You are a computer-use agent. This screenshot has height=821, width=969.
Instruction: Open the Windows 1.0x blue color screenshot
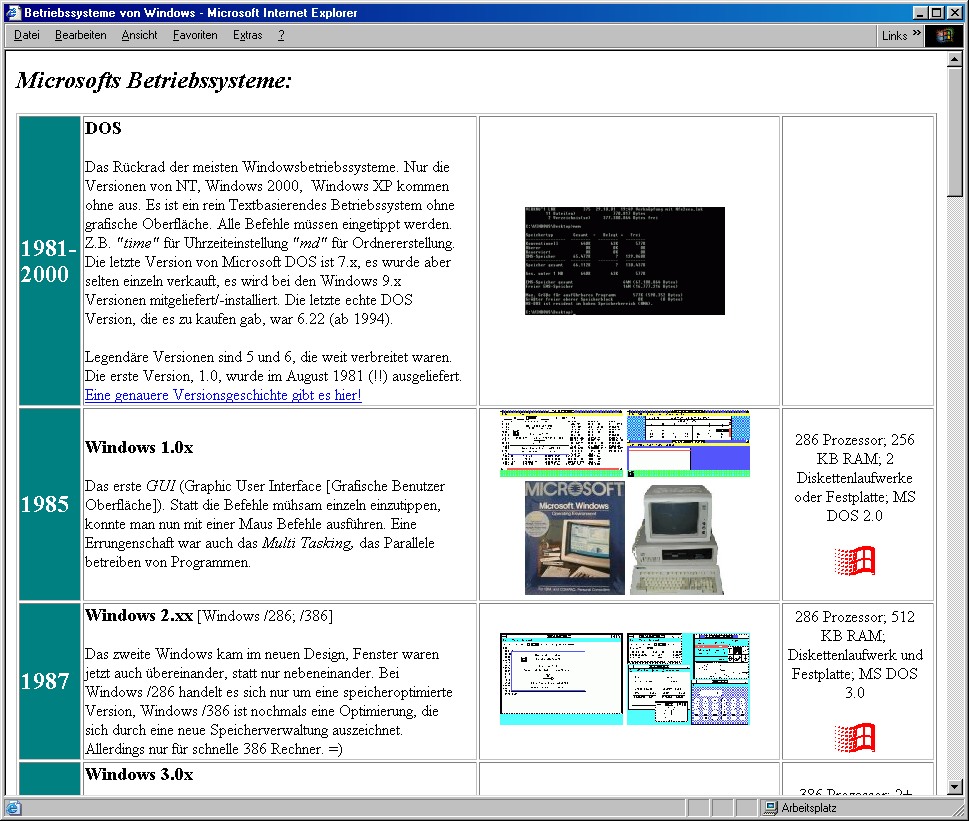688,443
